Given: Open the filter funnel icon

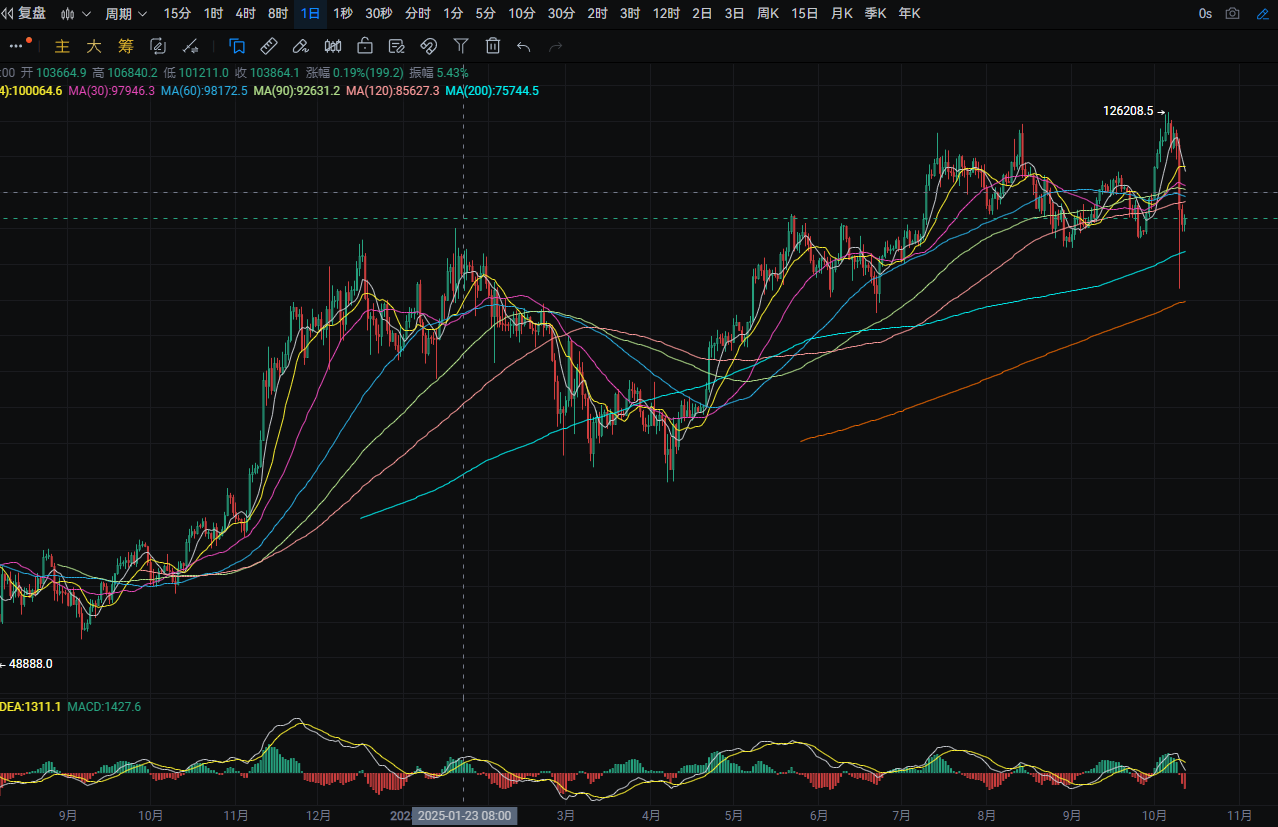Looking at the screenshot, I should [x=460, y=46].
